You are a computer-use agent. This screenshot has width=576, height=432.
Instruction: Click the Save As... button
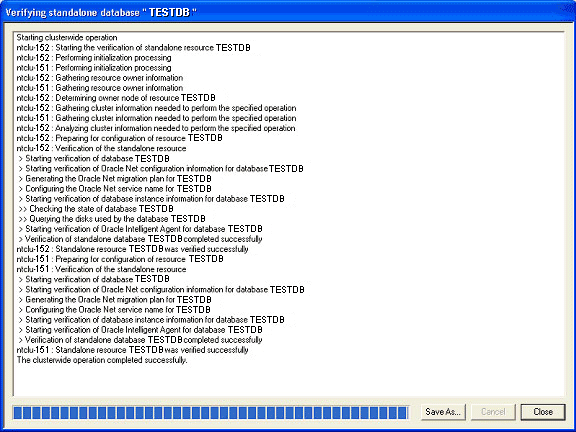(443, 412)
